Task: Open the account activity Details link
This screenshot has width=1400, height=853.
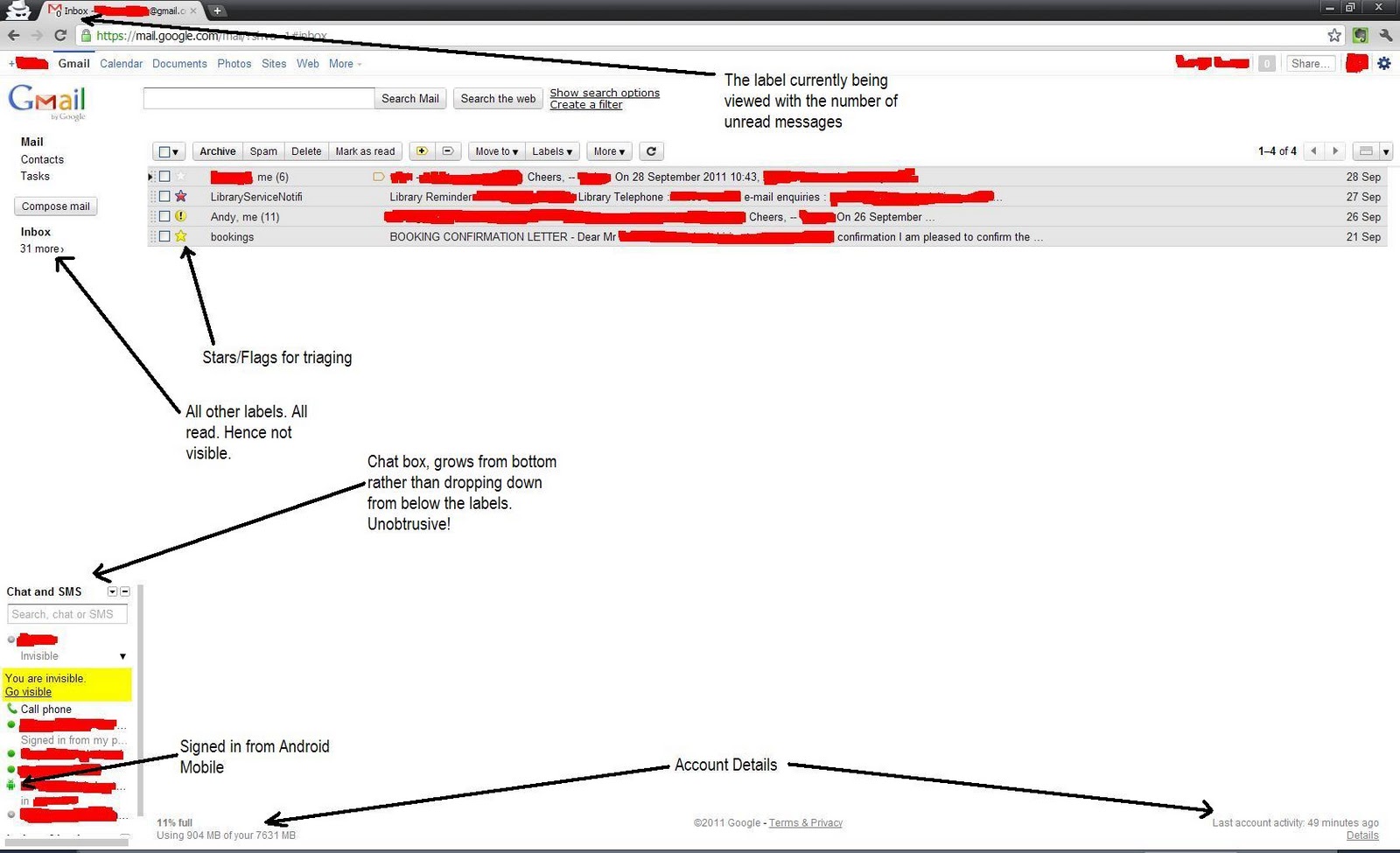Action: click(1362, 836)
